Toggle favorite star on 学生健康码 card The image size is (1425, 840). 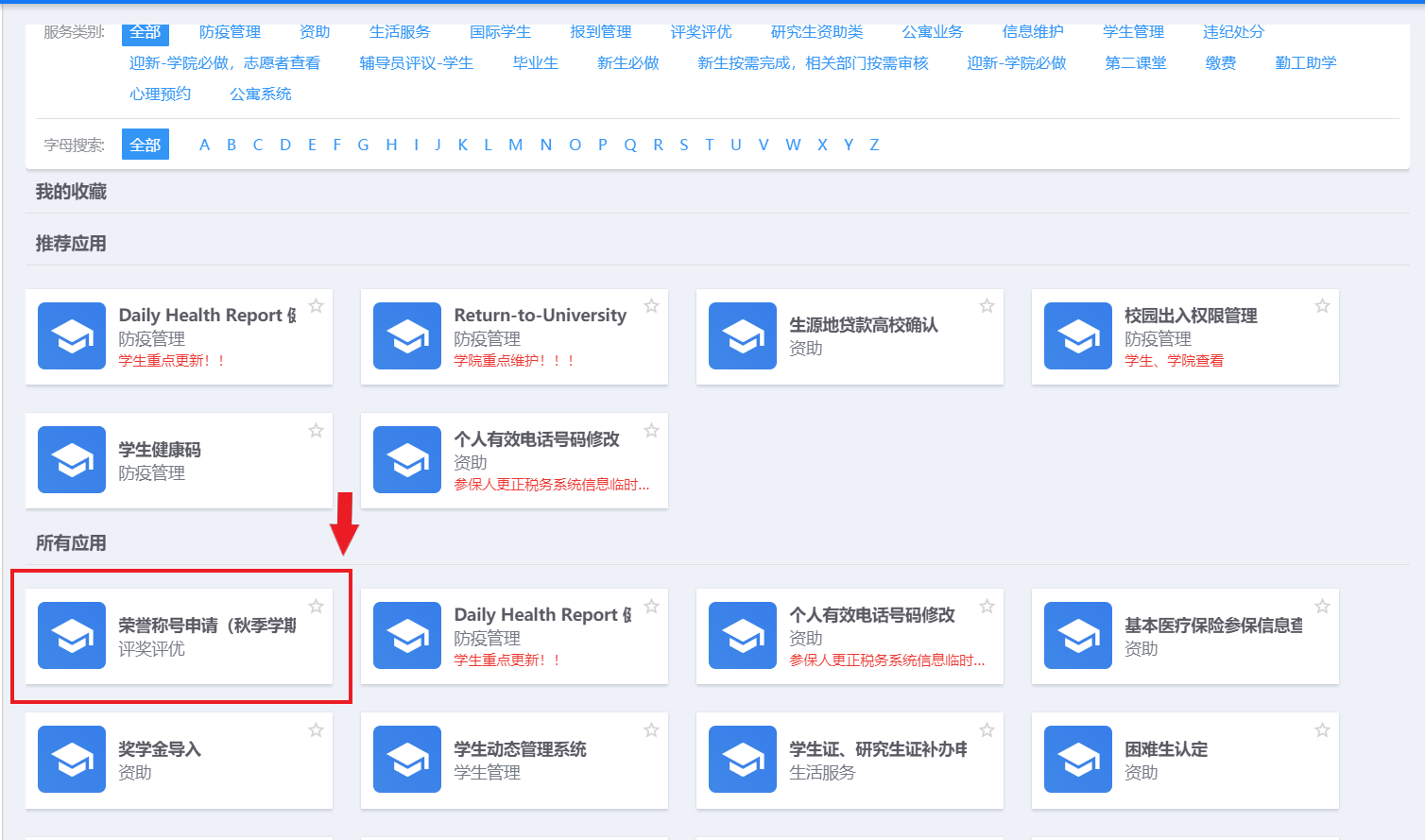316,431
